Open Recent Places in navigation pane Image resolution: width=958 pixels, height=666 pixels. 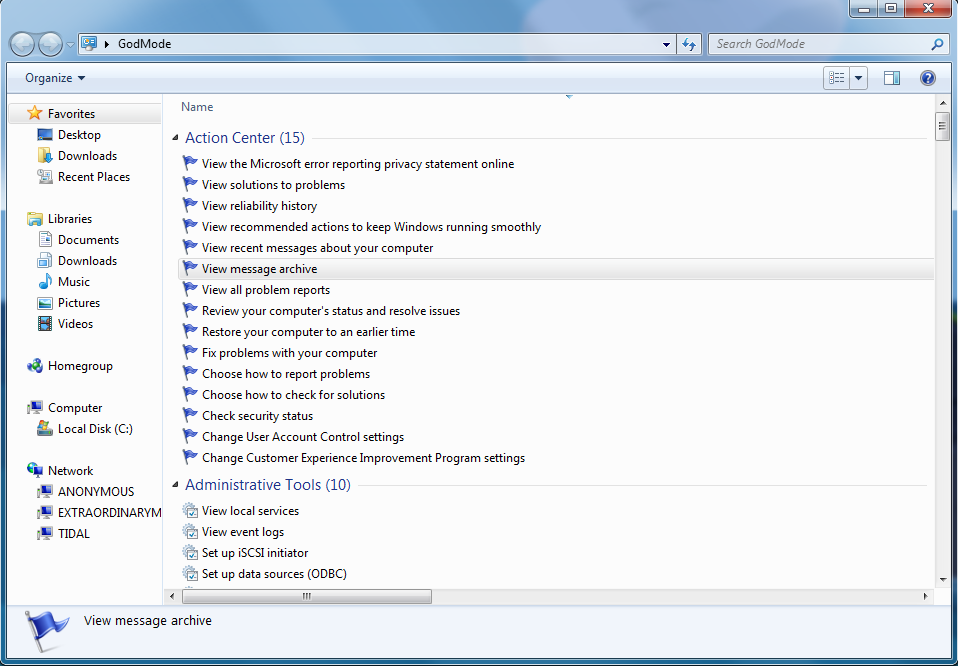94,177
